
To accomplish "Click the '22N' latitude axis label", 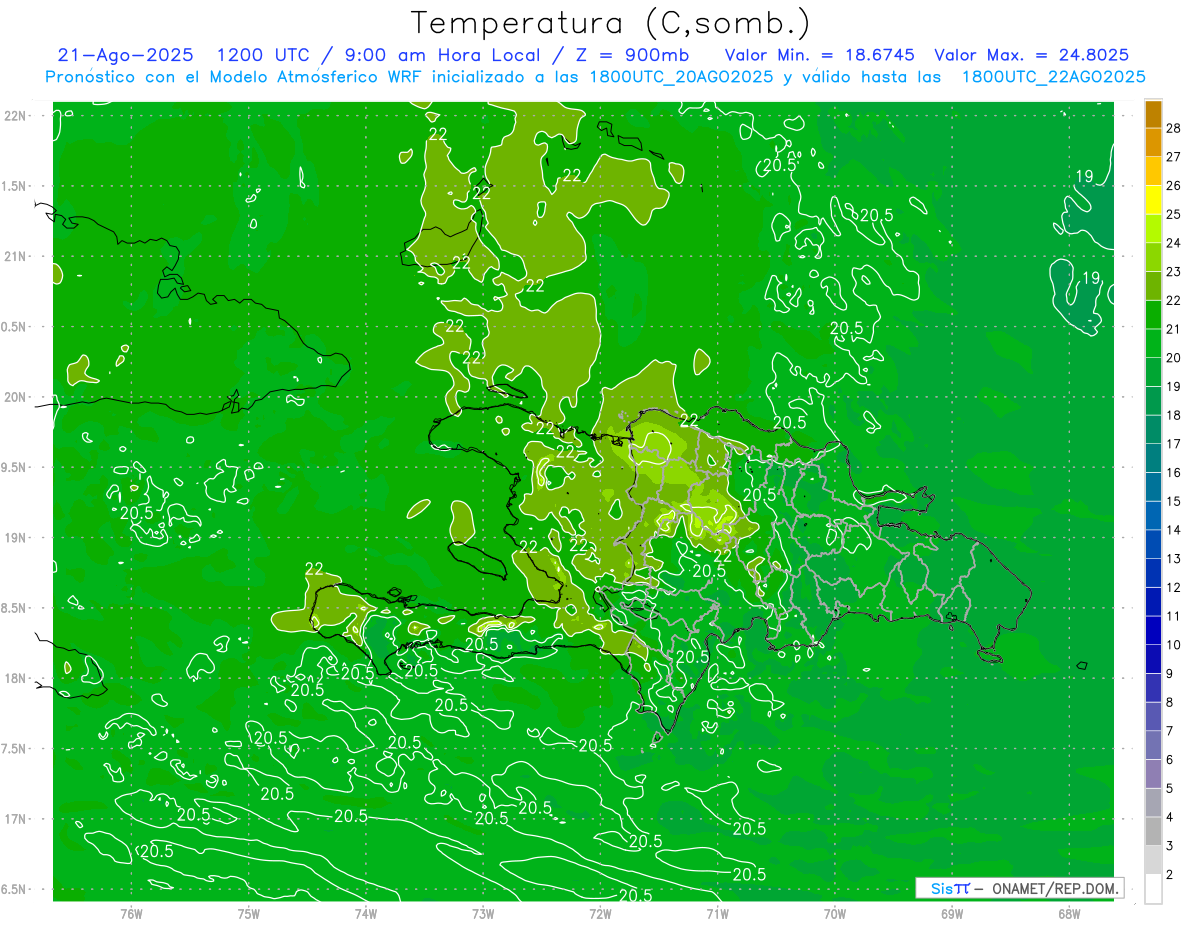I will click(x=15, y=116).
